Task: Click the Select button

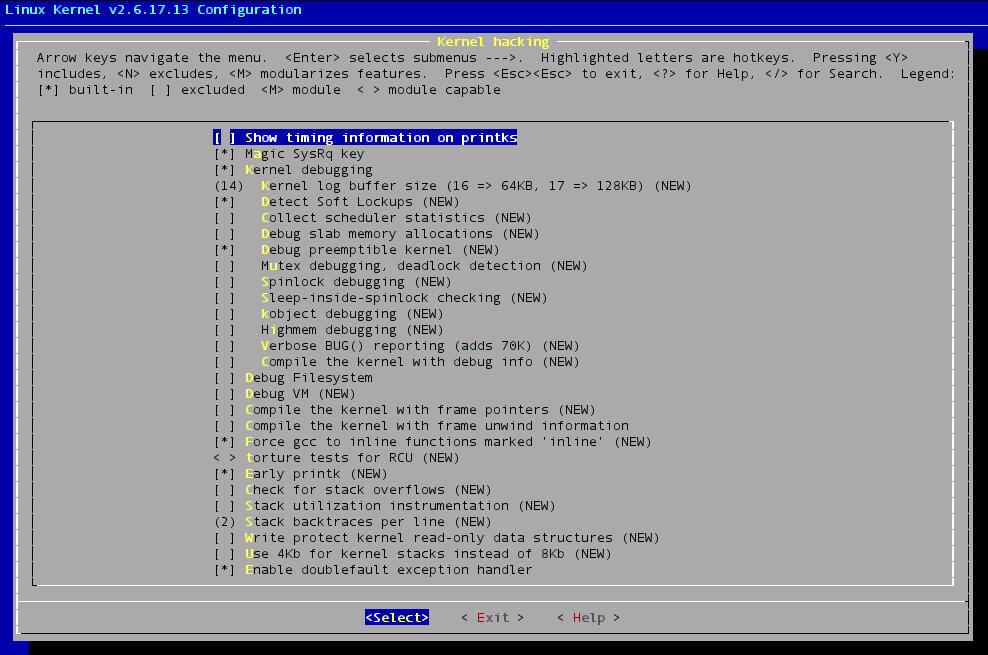Action: click(x=397, y=617)
